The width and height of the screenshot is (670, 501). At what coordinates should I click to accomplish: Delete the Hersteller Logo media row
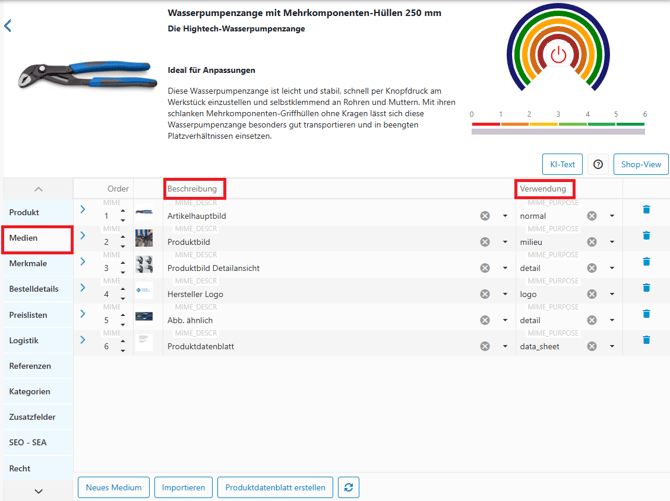646,288
